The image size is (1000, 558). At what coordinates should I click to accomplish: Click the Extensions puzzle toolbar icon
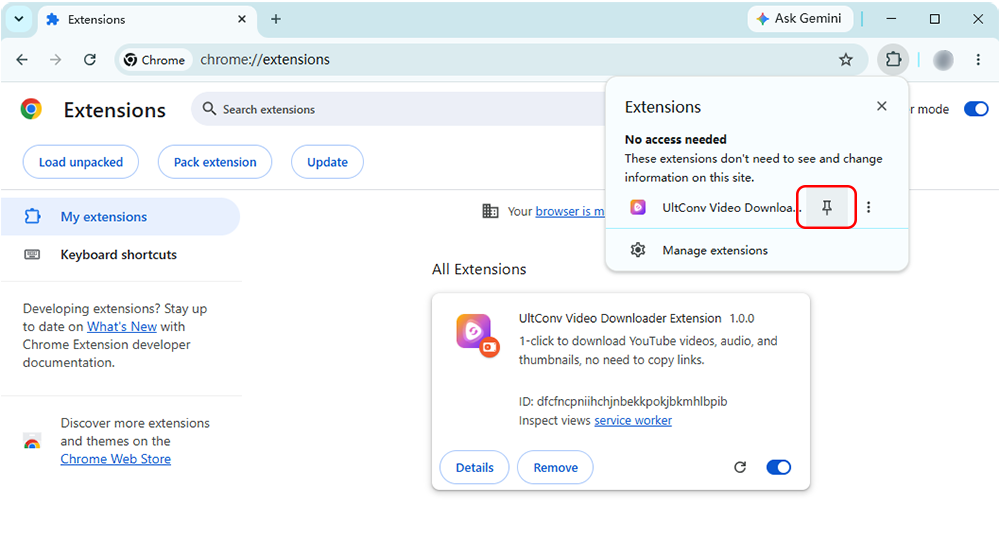[x=893, y=59]
